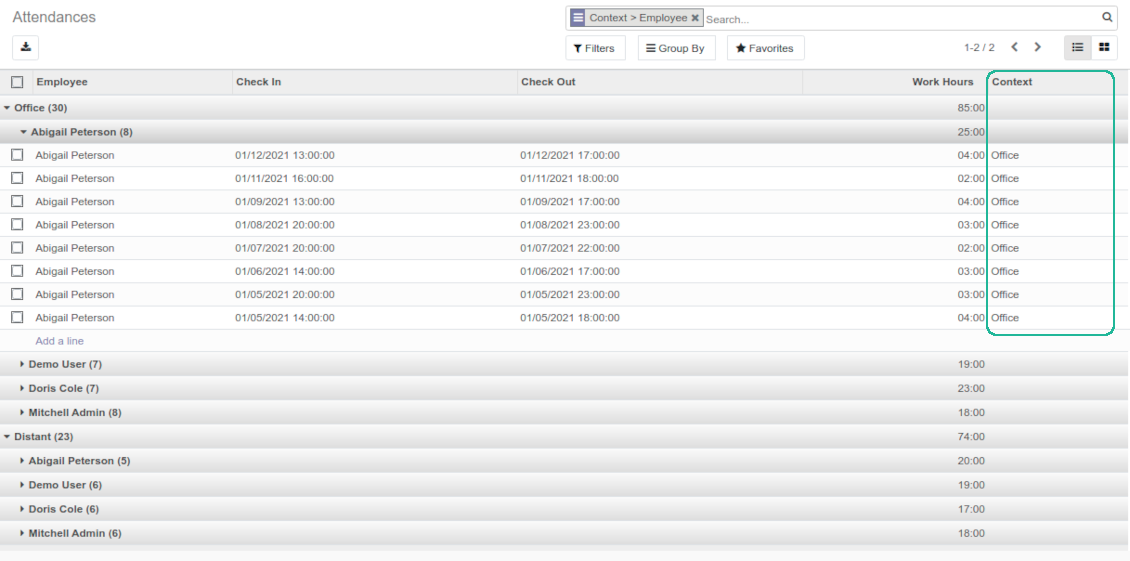Switch to kanban view icon
The width and height of the screenshot is (1130, 561).
click(x=1104, y=47)
